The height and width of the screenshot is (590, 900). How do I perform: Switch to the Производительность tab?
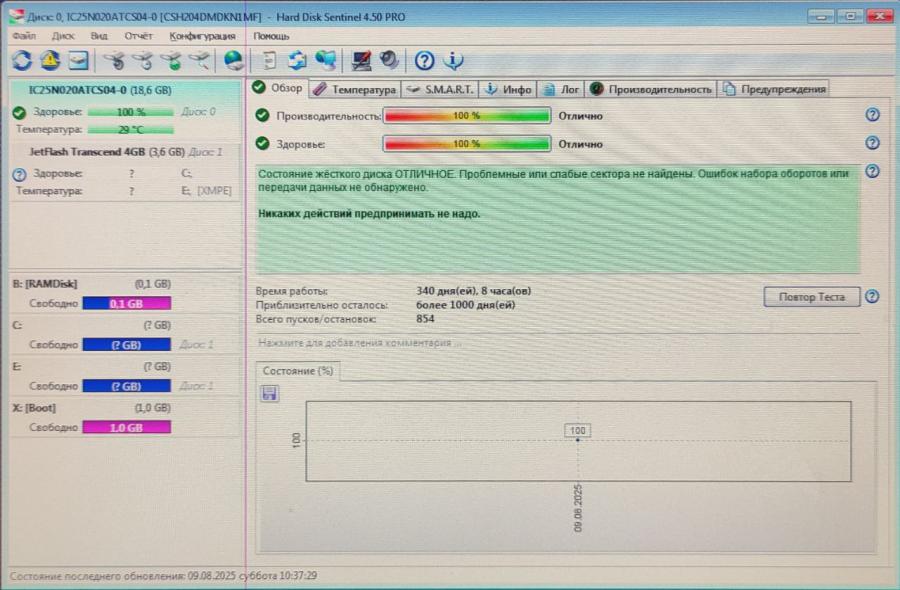click(x=651, y=90)
